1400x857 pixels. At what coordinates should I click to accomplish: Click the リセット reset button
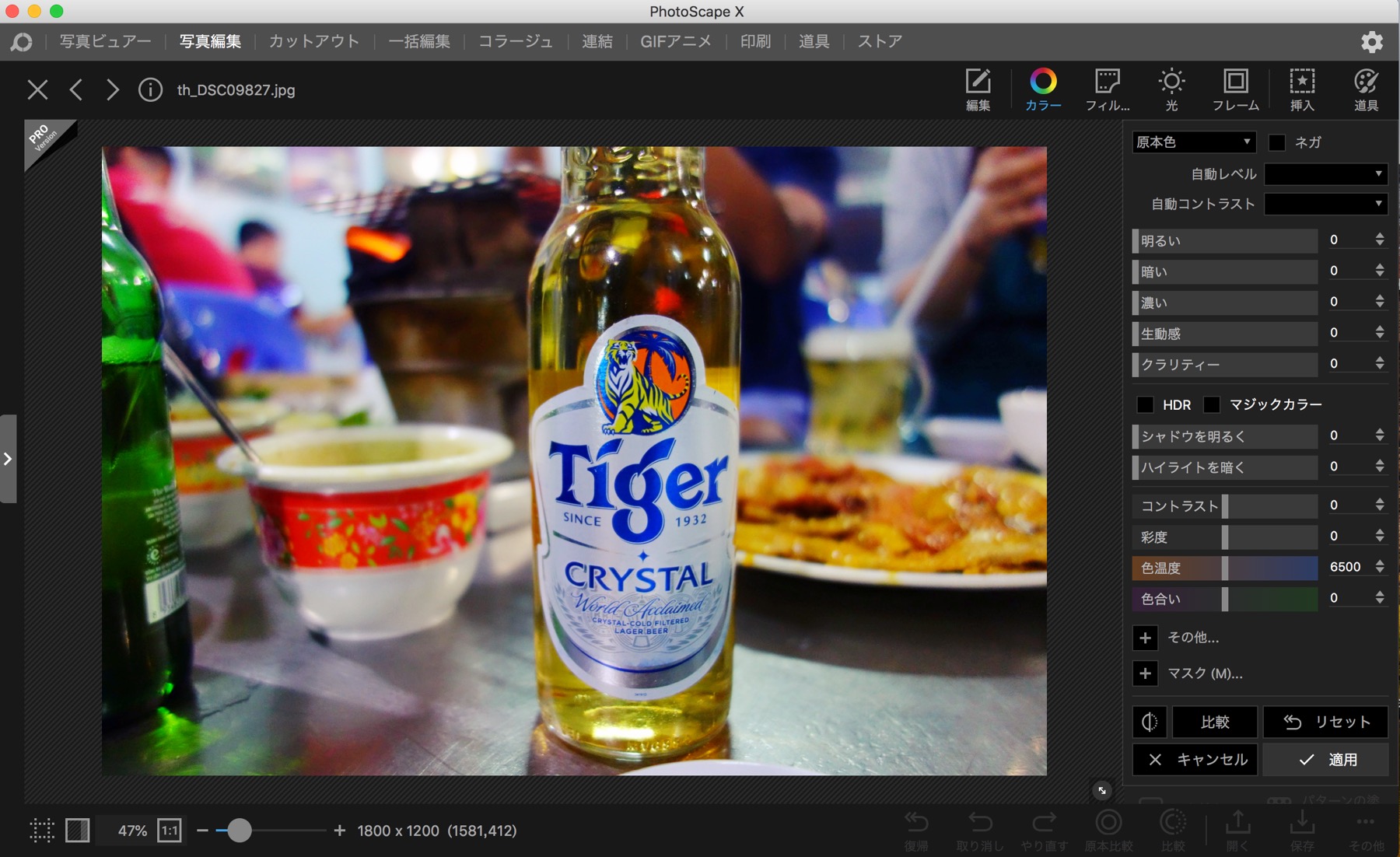point(1325,722)
